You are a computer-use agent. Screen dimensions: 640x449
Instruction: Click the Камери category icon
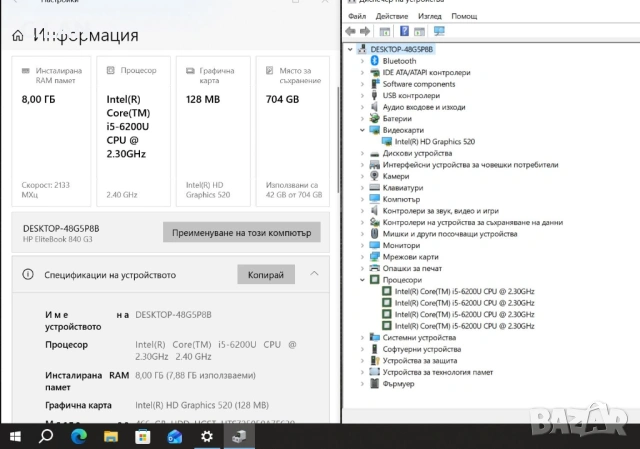374,176
